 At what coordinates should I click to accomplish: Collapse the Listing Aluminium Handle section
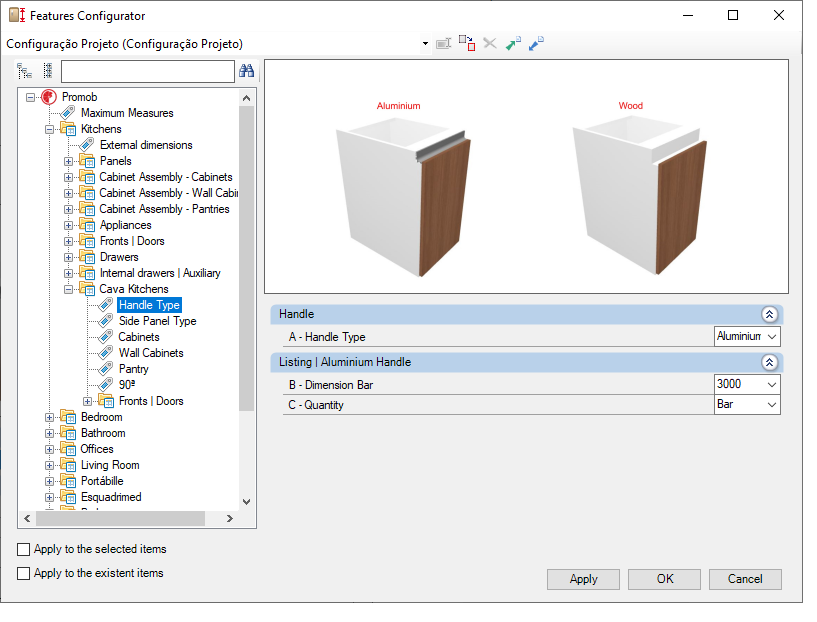click(769, 362)
